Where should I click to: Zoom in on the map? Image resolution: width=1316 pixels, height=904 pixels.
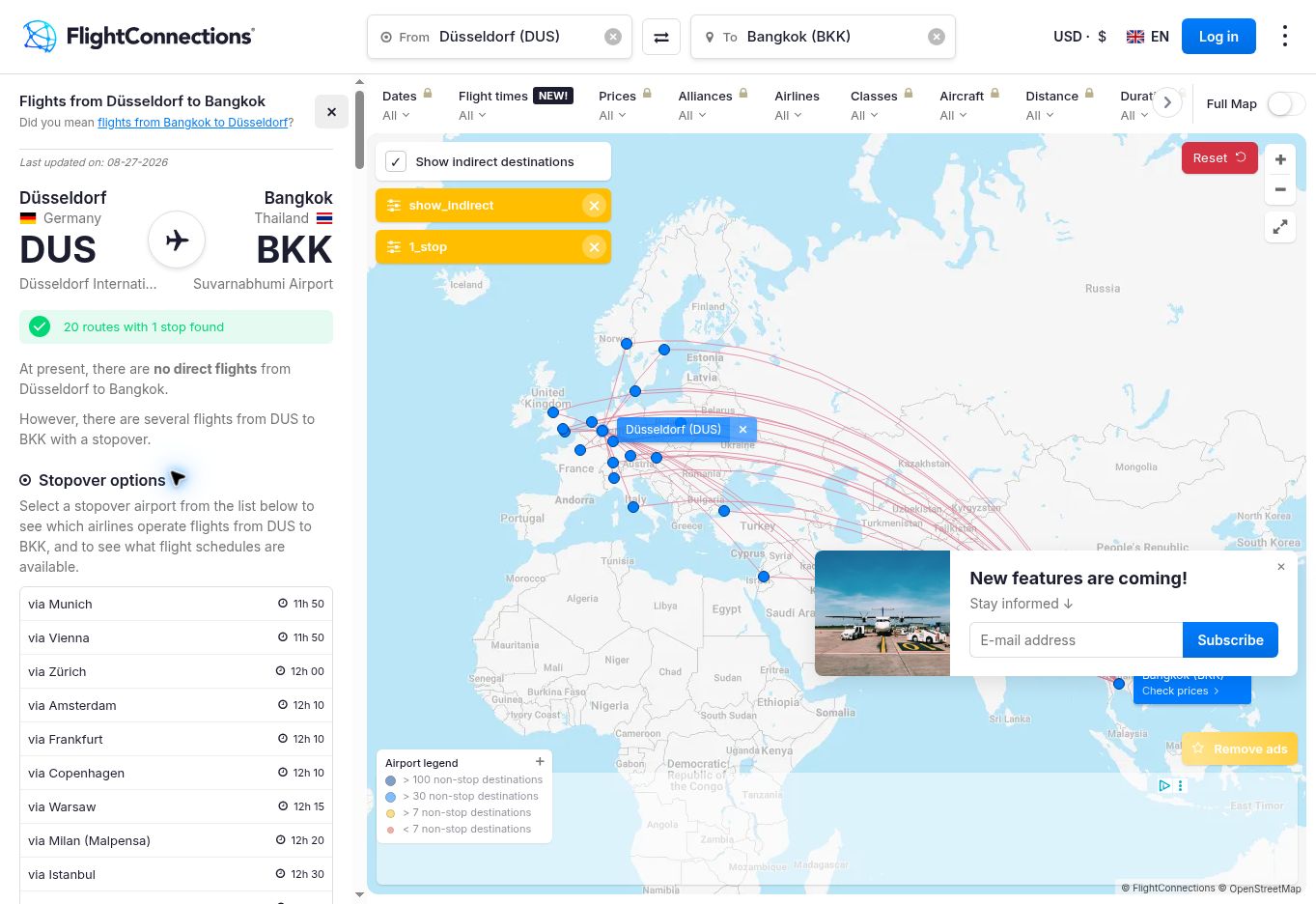[x=1280, y=159]
